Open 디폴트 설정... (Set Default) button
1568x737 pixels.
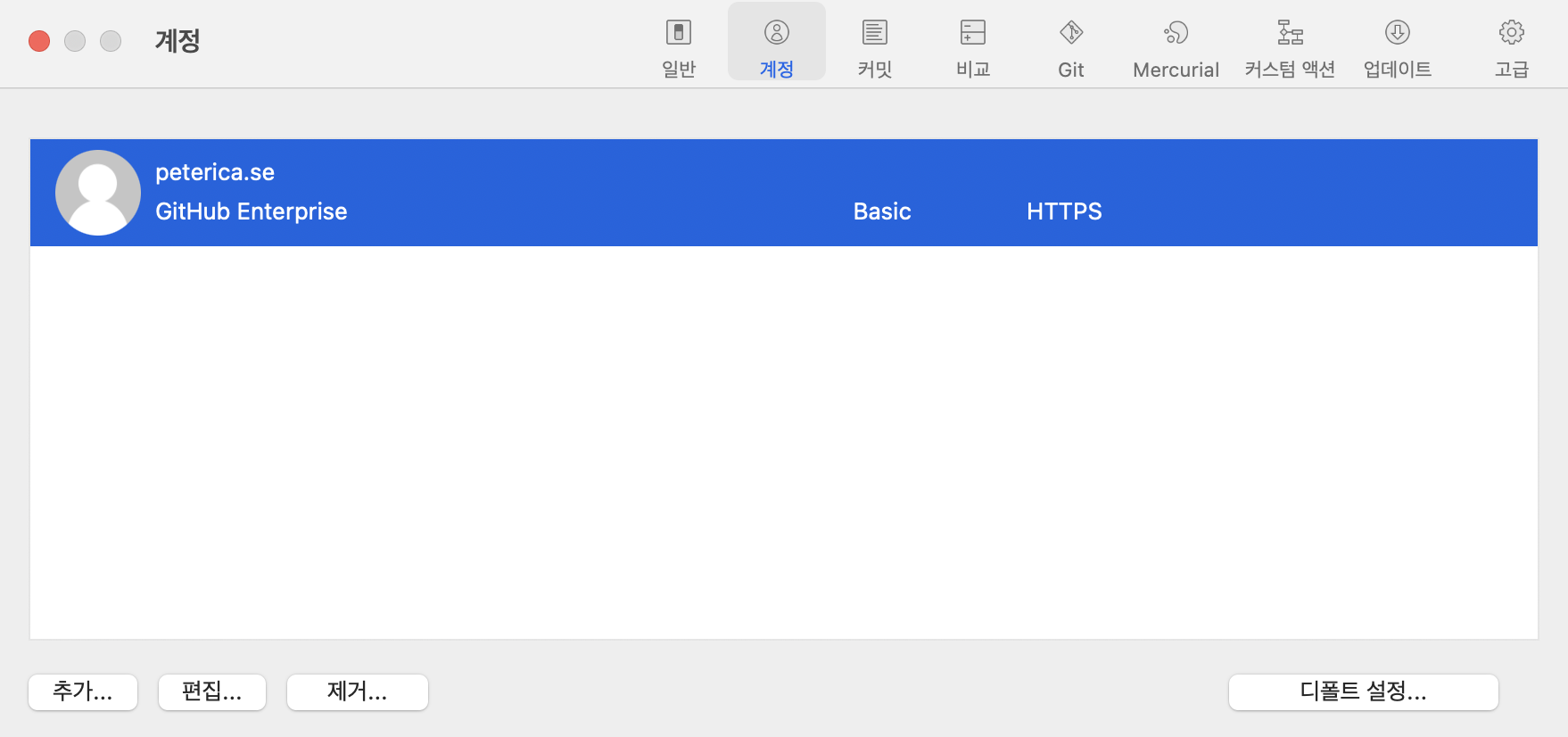pos(1364,691)
